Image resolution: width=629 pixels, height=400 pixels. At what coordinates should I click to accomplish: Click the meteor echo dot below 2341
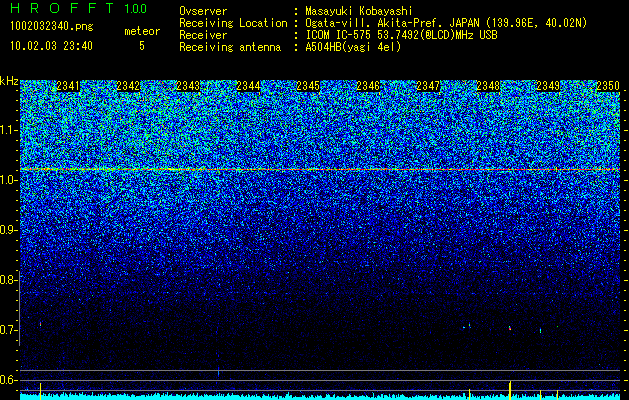point(41,324)
